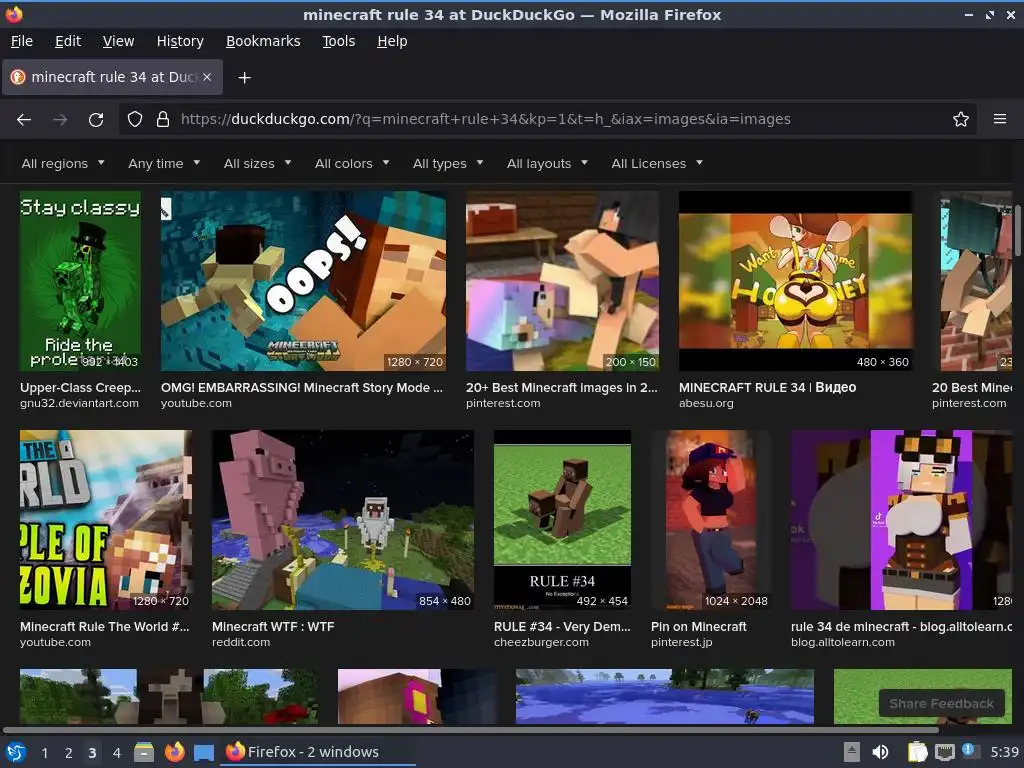
Task: Open the clipboard manager tray icon
Action: pos(918,752)
